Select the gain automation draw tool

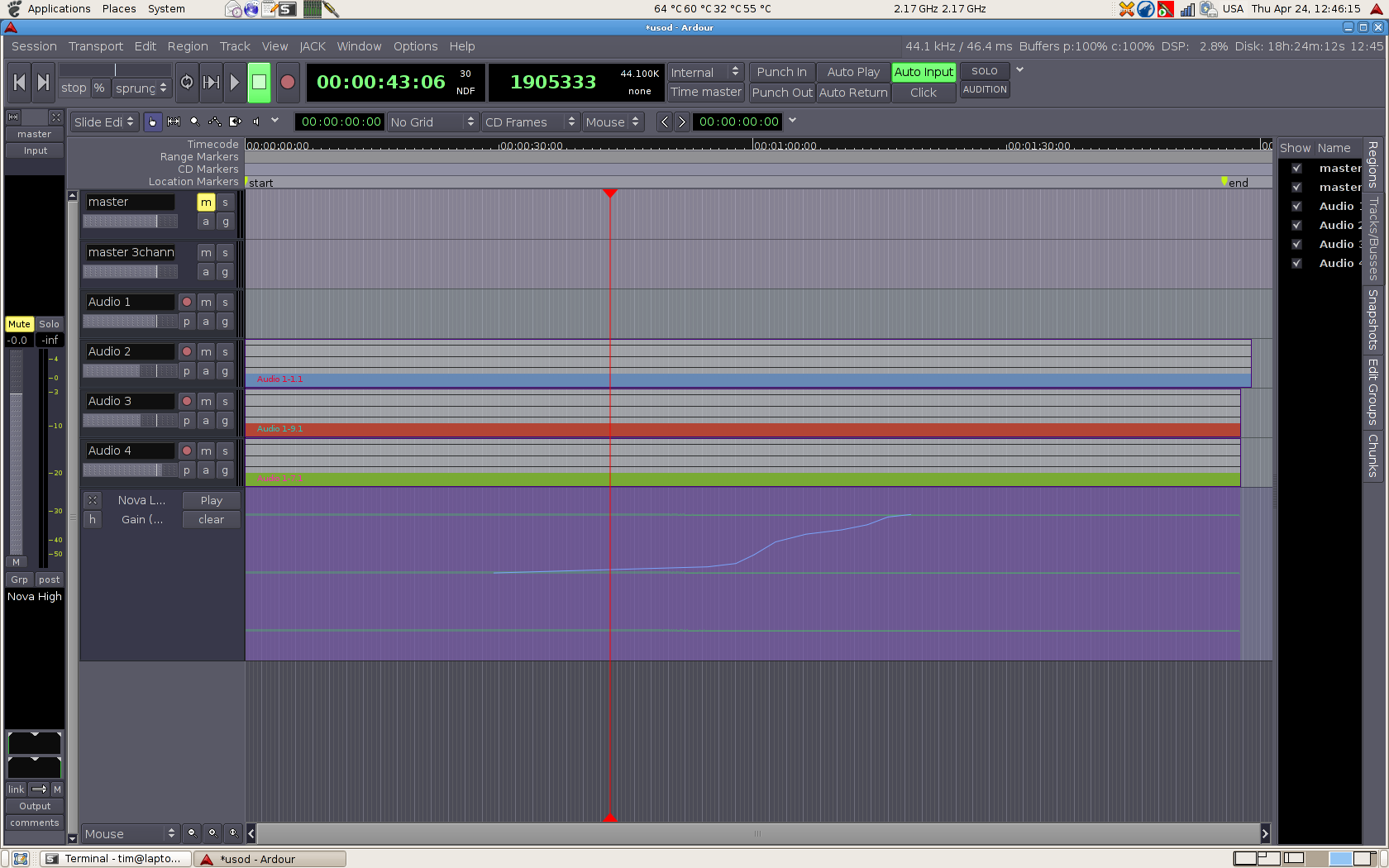click(x=215, y=122)
